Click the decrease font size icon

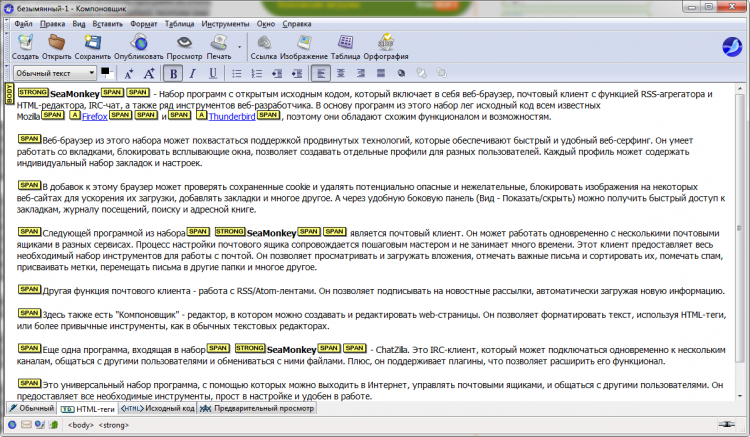[x=129, y=74]
